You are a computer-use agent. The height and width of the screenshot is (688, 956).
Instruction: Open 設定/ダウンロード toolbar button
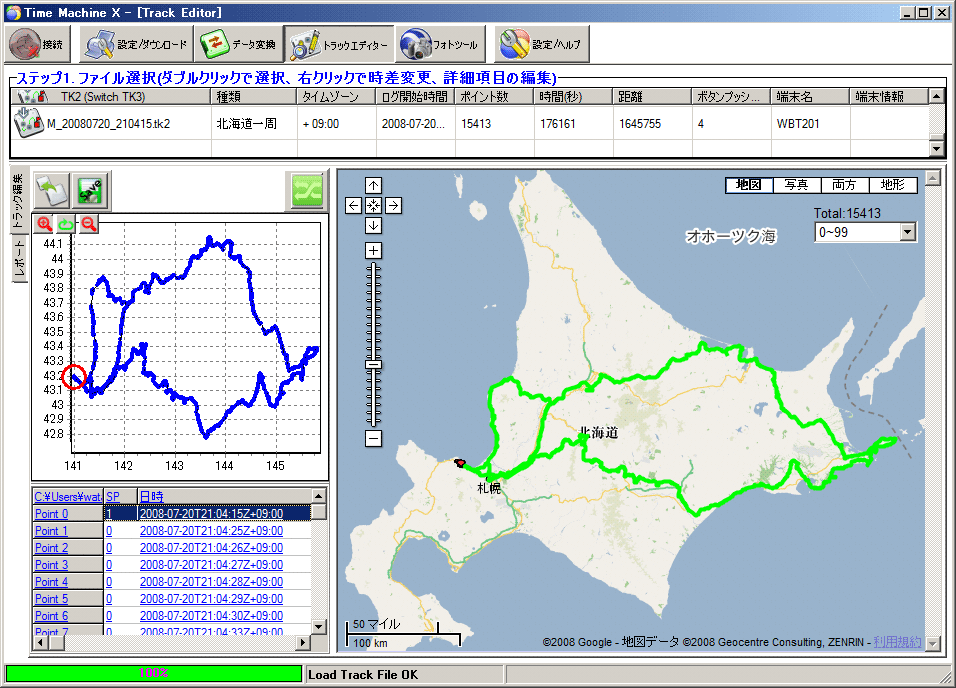137,45
